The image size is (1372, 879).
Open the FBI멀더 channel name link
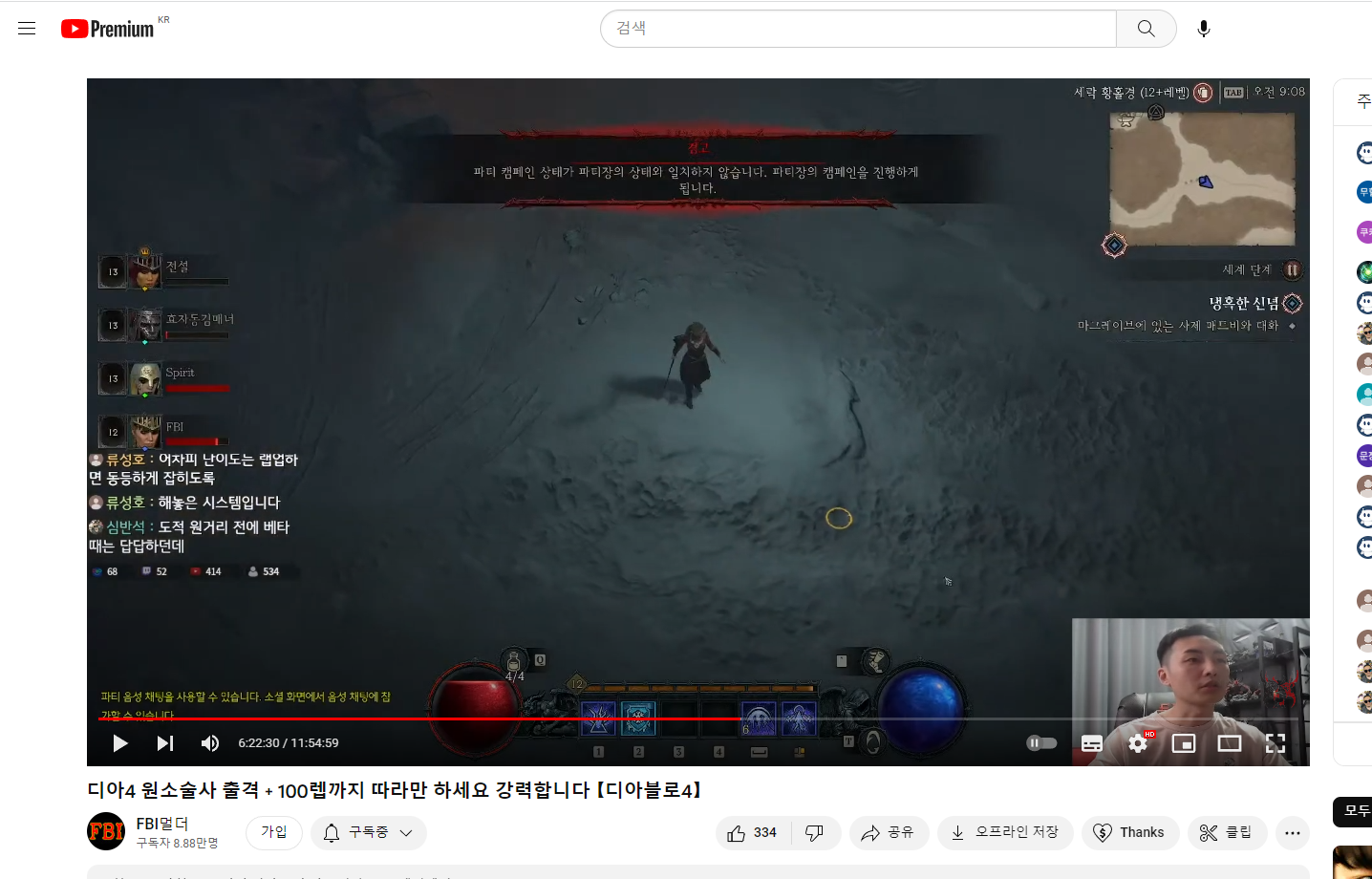pyautogui.click(x=162, y=824)
